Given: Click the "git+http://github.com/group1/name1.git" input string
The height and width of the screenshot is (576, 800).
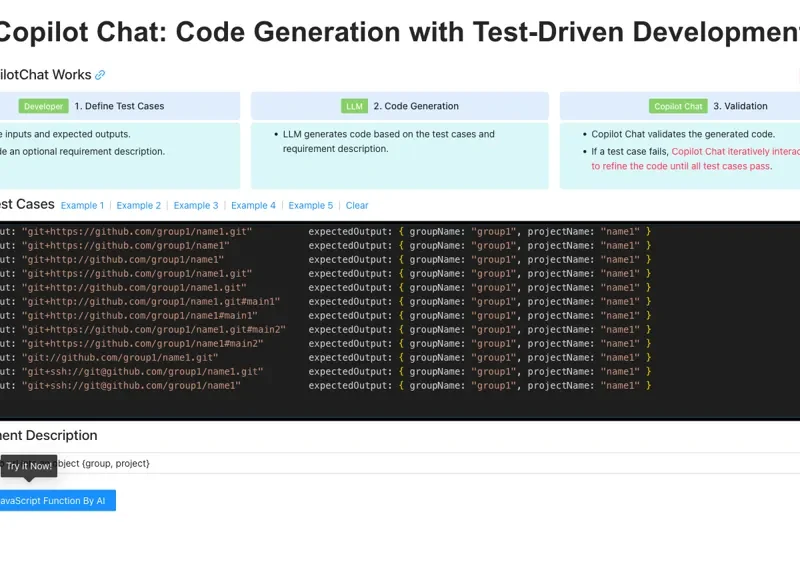Looking at the screenshot, I should coord(134,288).
